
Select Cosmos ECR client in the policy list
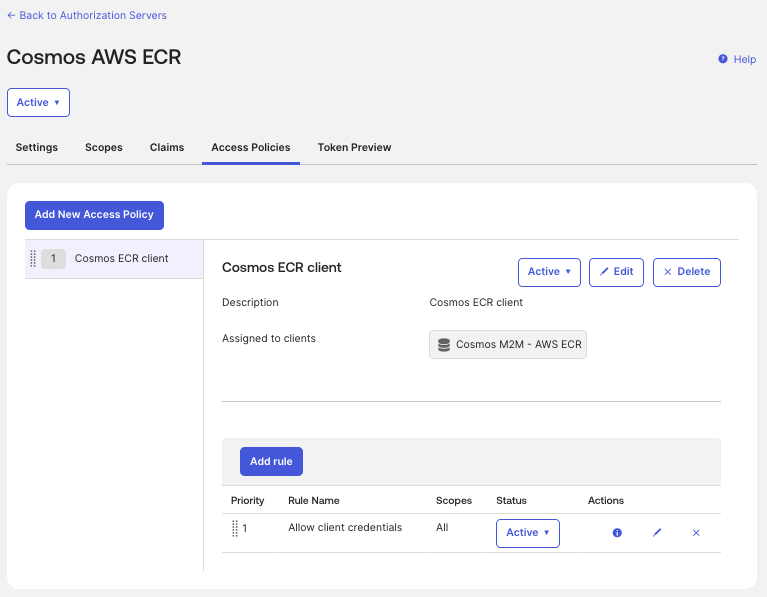point(114,259)
